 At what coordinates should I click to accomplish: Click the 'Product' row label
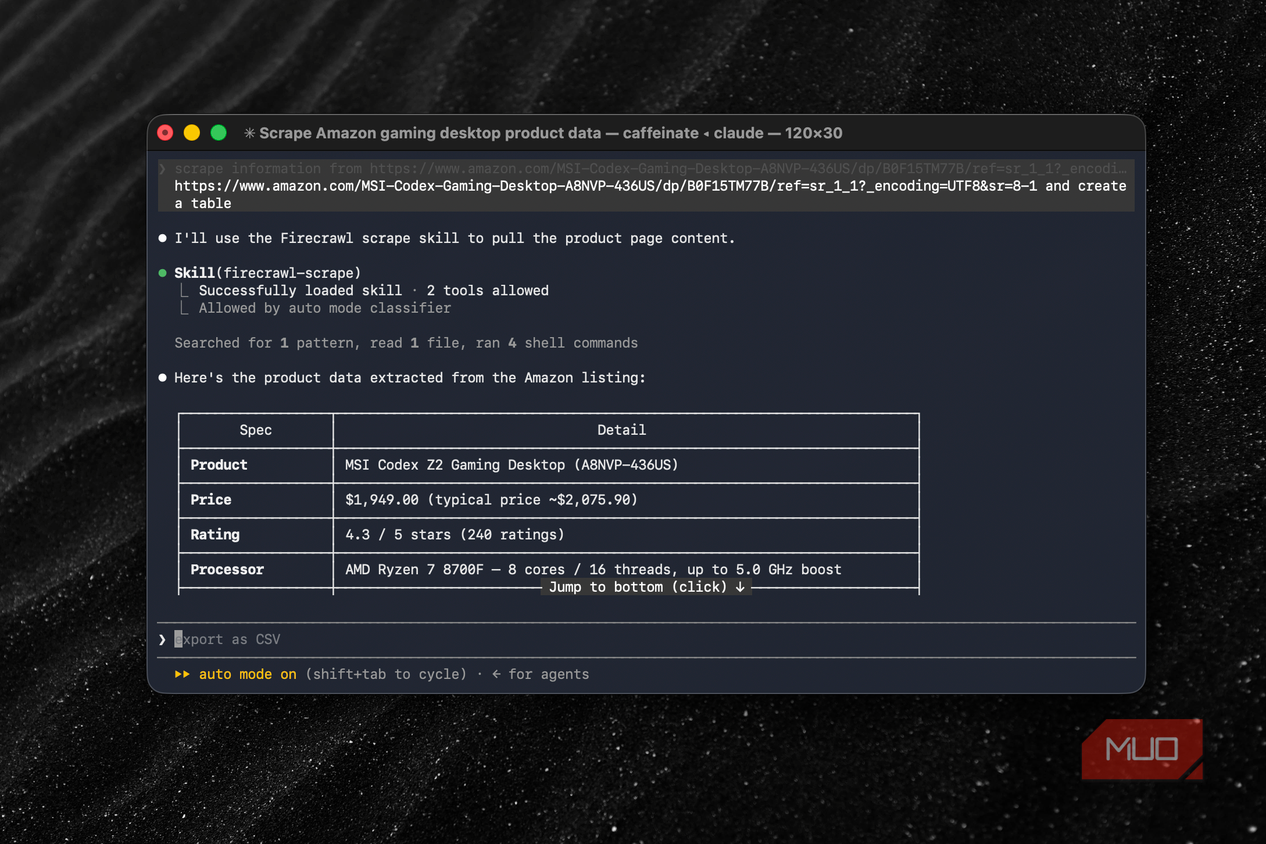coord(218,465)
